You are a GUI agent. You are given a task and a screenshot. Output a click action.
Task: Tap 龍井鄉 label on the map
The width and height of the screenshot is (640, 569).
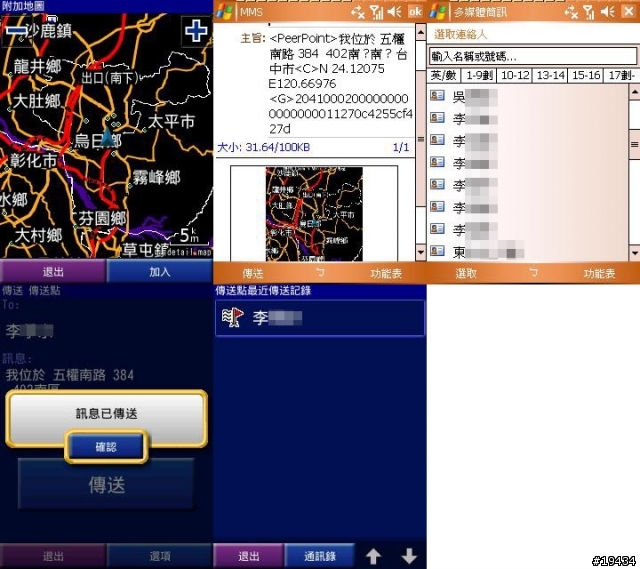coord(37,66)
